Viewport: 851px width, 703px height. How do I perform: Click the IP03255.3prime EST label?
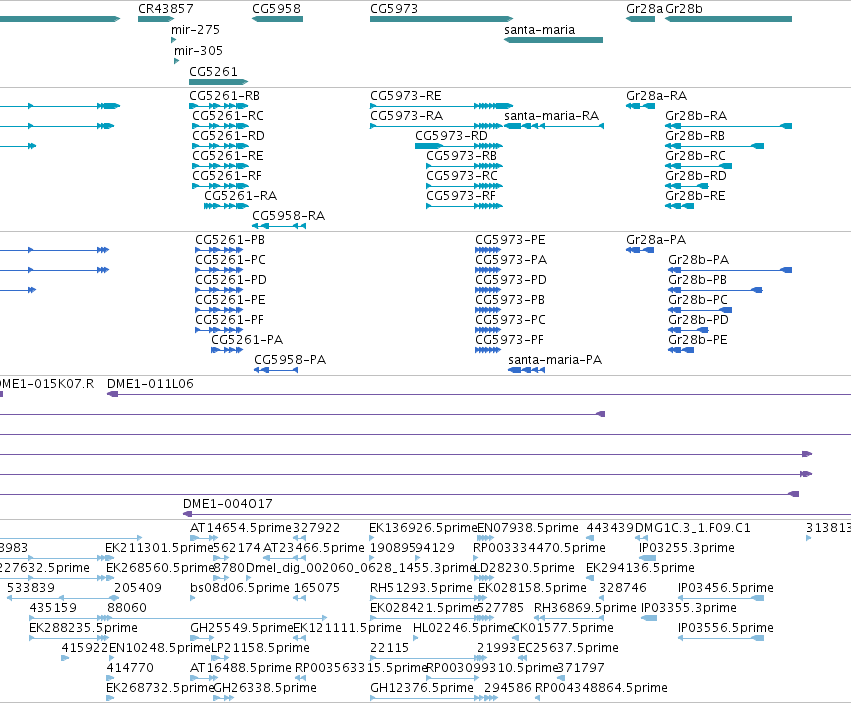click(x=687, y=548)
